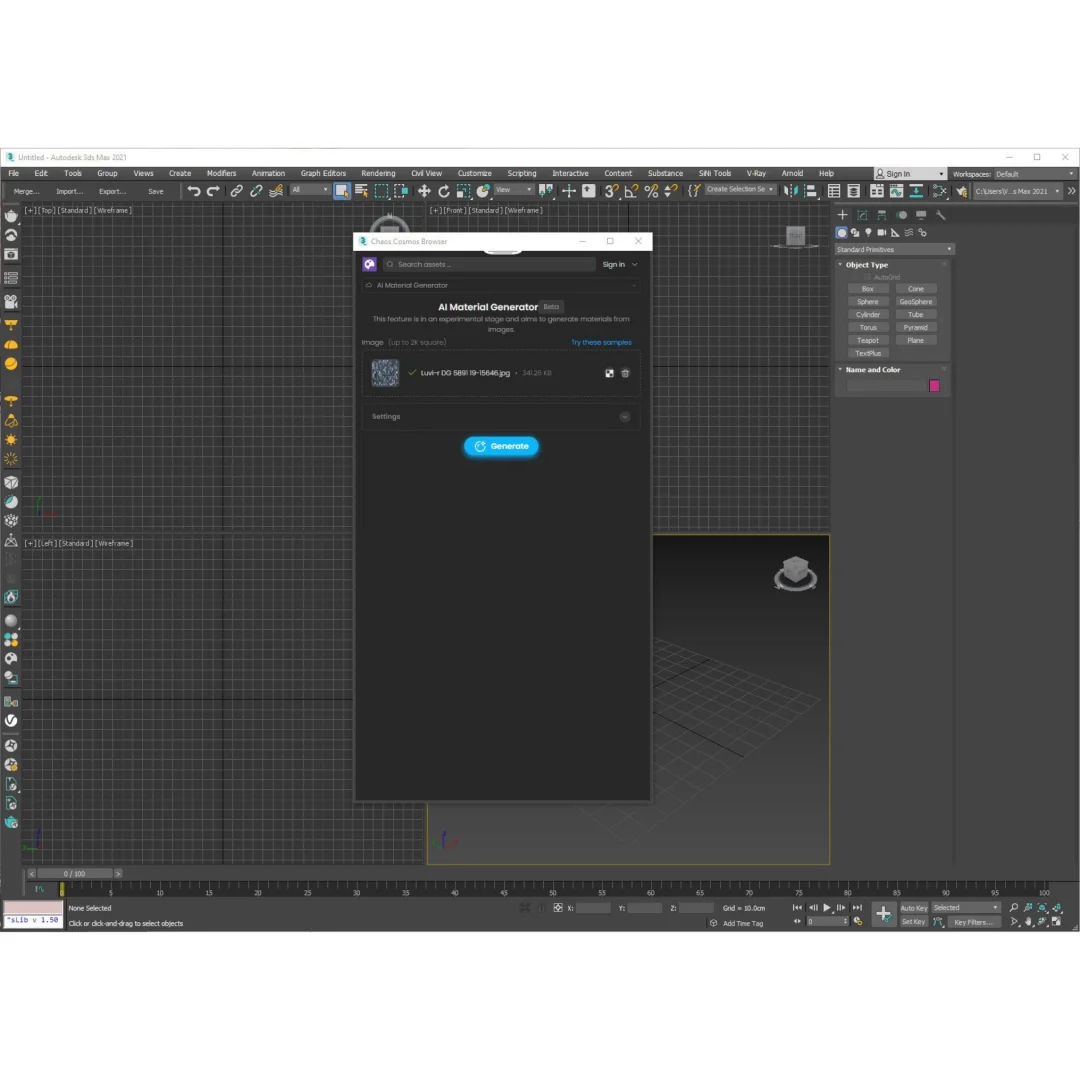This screenshot has height=1080, width=1080.
Task: Open the Standard Primitives dropdown
Action: tap(894, 249)
